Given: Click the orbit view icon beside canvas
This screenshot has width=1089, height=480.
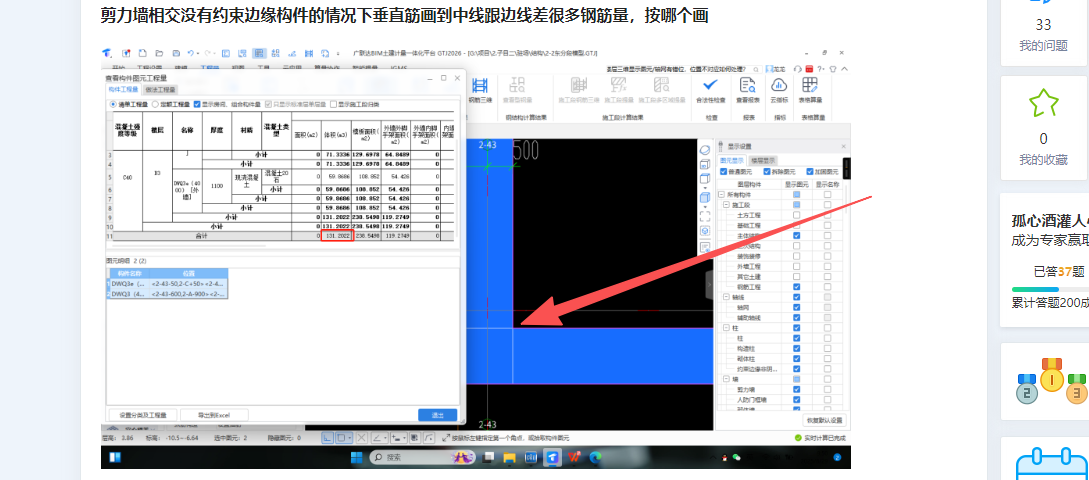Looking at the screenshot, I should click(705, 150).
